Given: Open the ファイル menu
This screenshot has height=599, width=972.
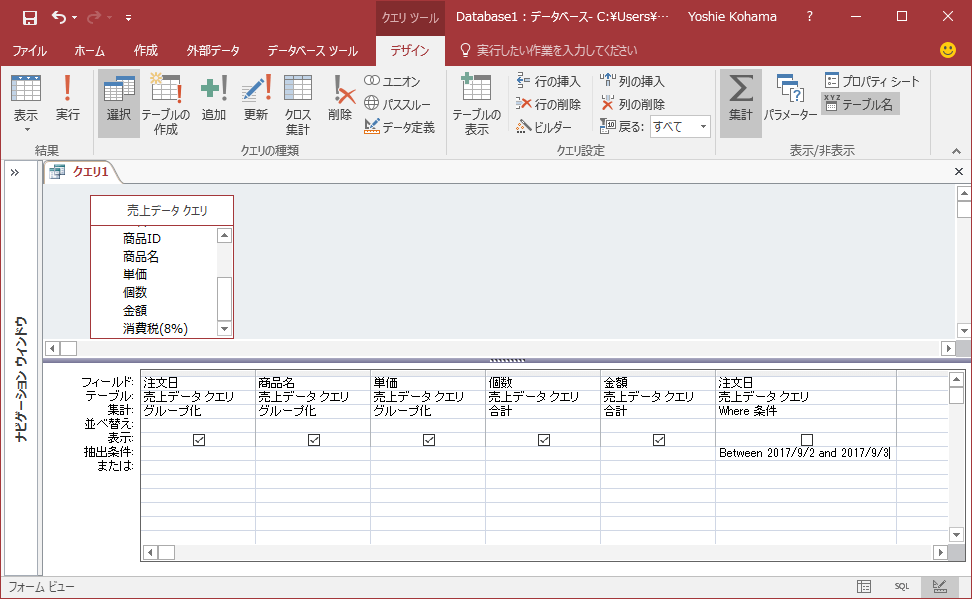Looking at the screenshot, I should (30, 51).
